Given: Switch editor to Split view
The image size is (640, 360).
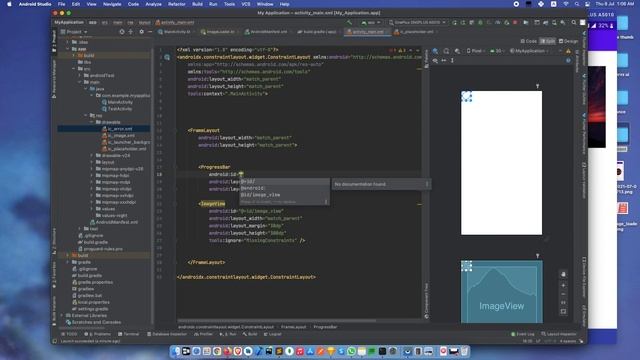Looking at the screenshot, I should [548, 41].
